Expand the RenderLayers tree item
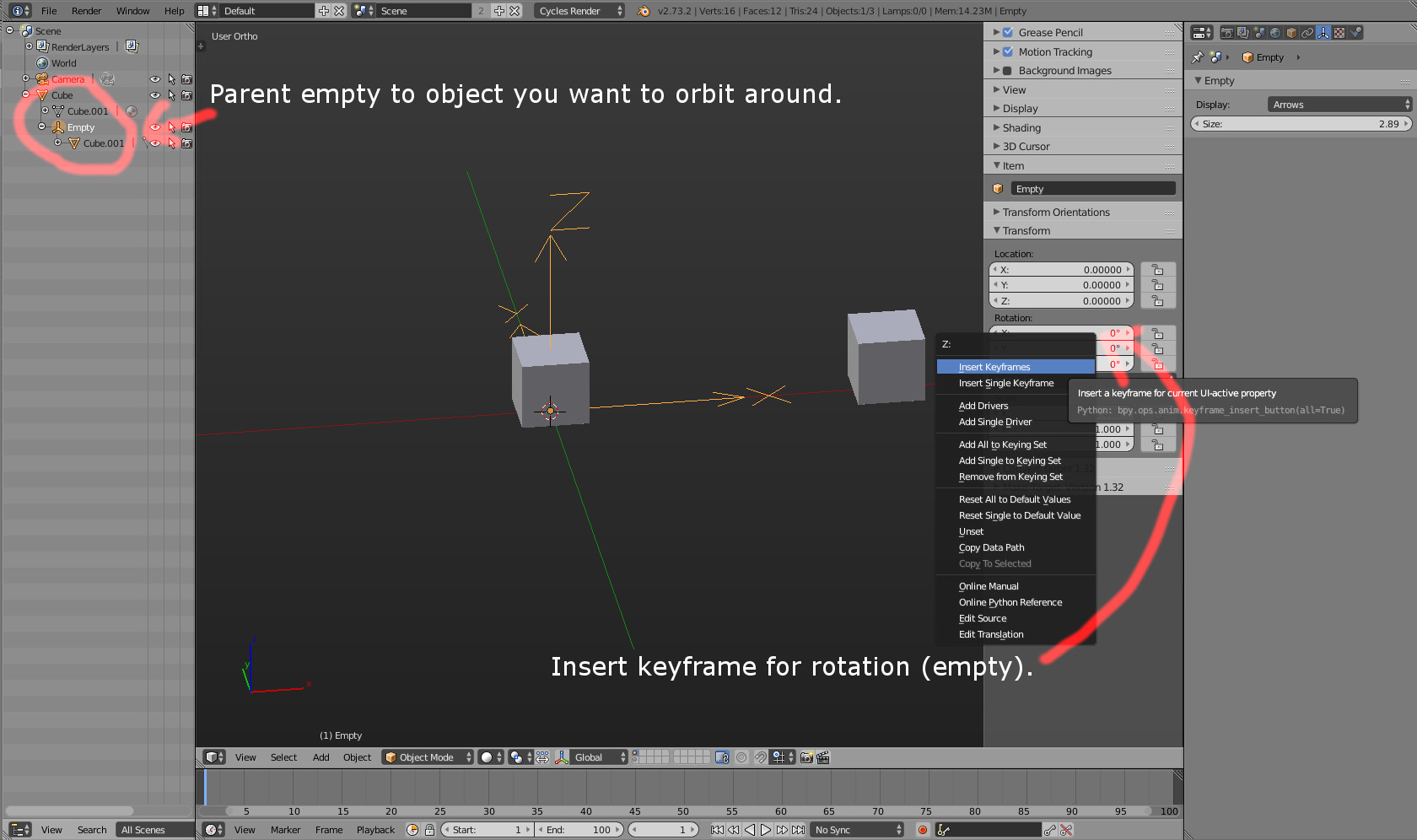This screenshot has width=1417, height=840. pos(29,46)
